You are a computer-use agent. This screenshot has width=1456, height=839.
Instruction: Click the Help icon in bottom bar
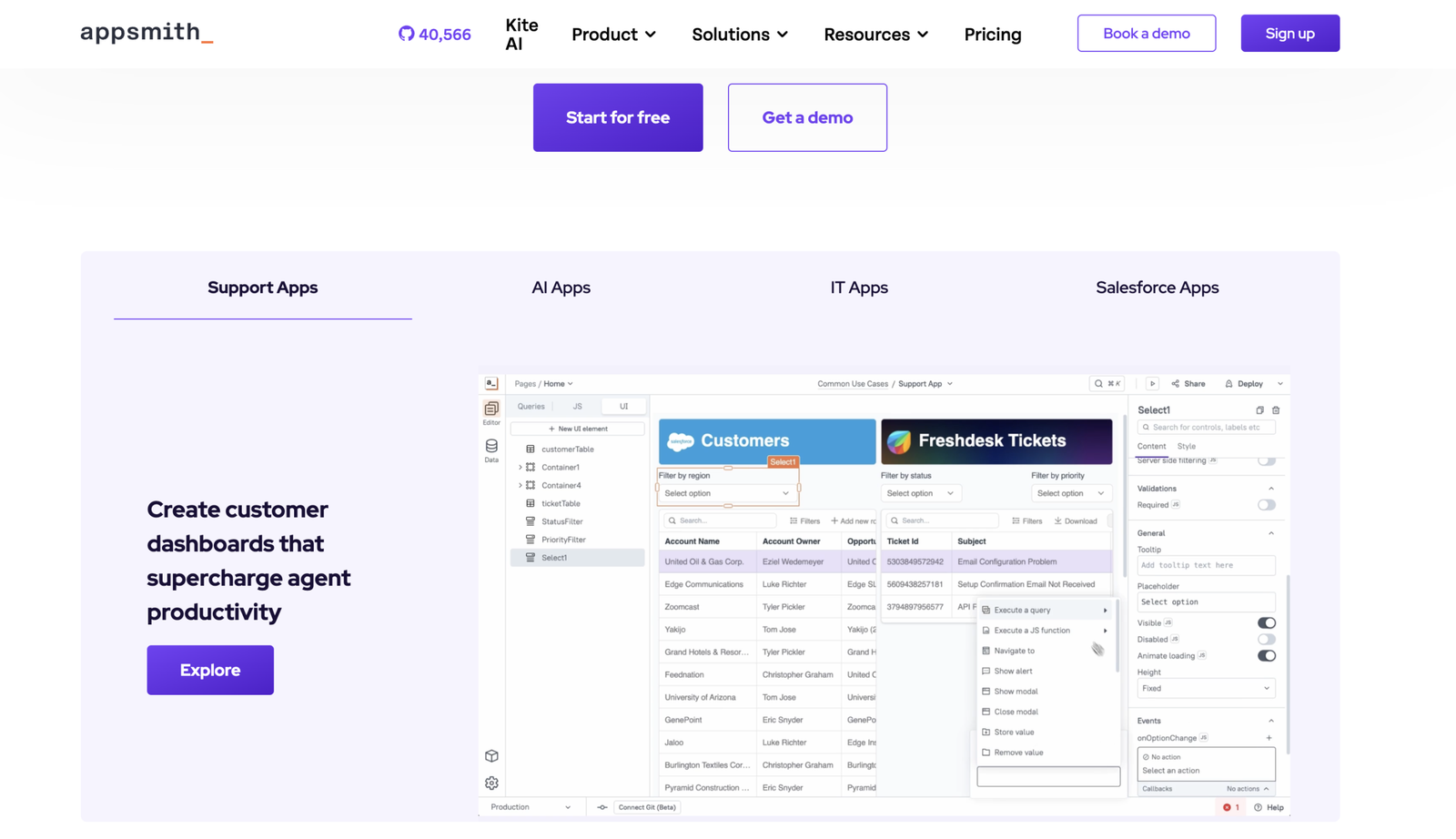pyautogui.click(x=1258, y=807)
